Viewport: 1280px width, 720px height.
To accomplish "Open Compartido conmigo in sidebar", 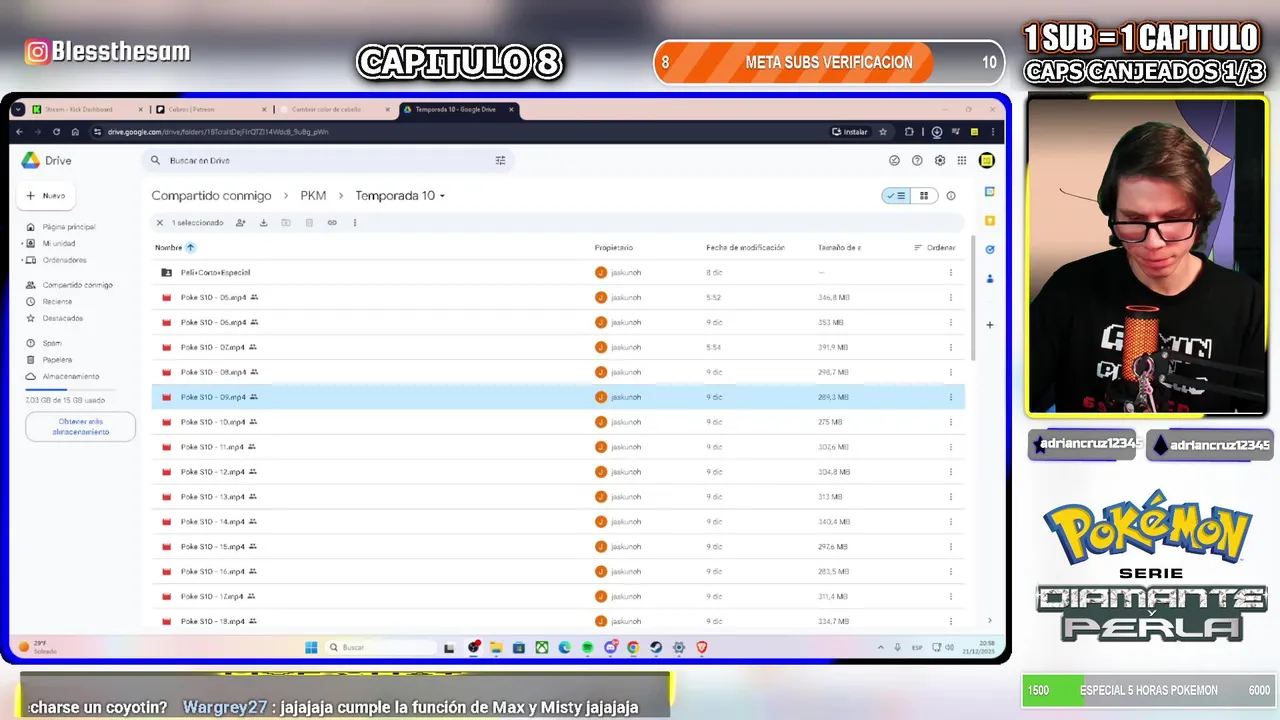I will (x=77, y=285).
